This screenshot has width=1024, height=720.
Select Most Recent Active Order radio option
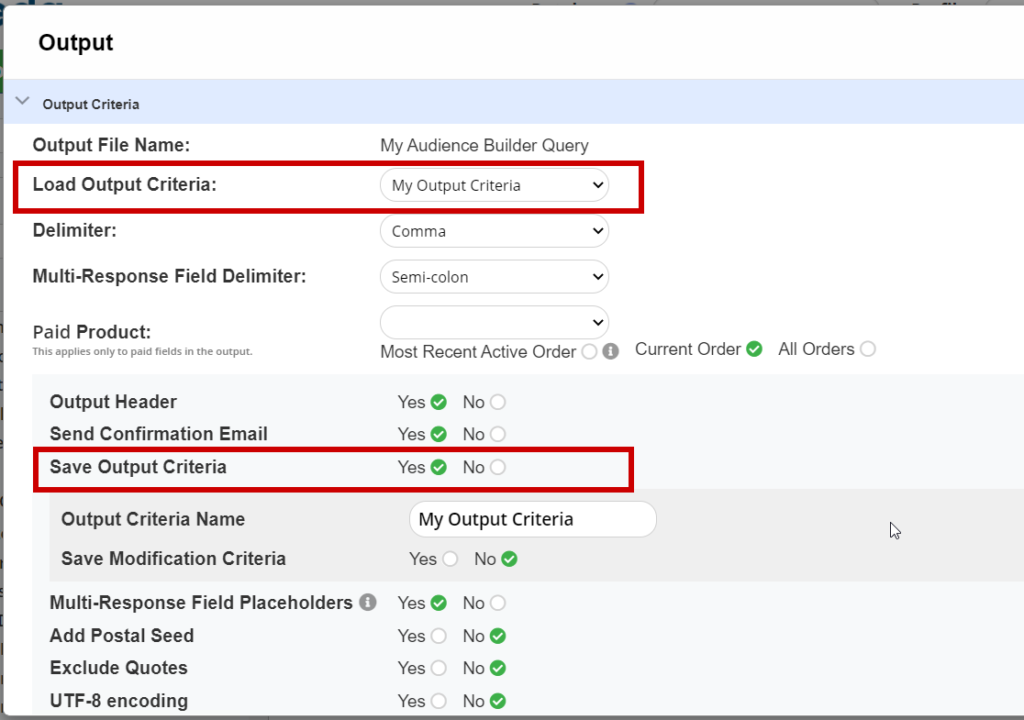[589, 351]
